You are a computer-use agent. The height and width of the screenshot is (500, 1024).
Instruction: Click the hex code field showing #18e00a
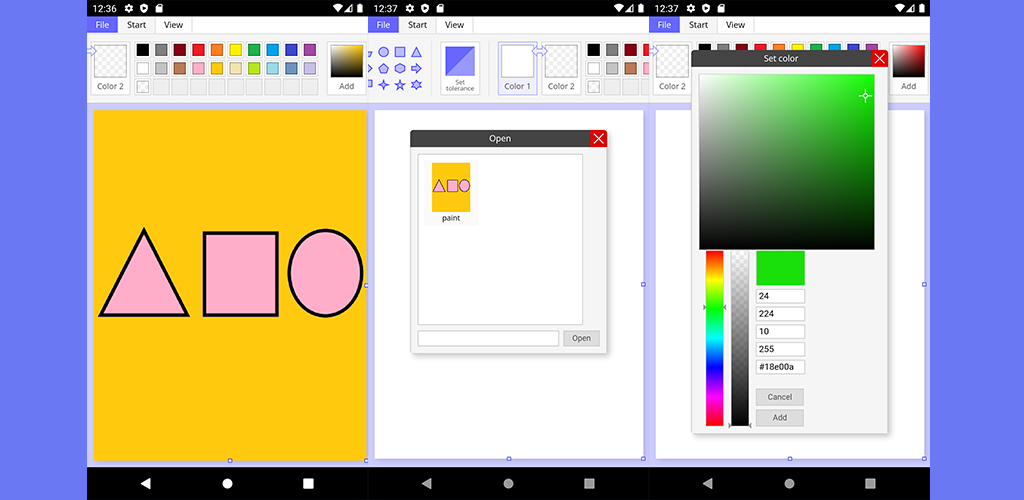(780, 367)
